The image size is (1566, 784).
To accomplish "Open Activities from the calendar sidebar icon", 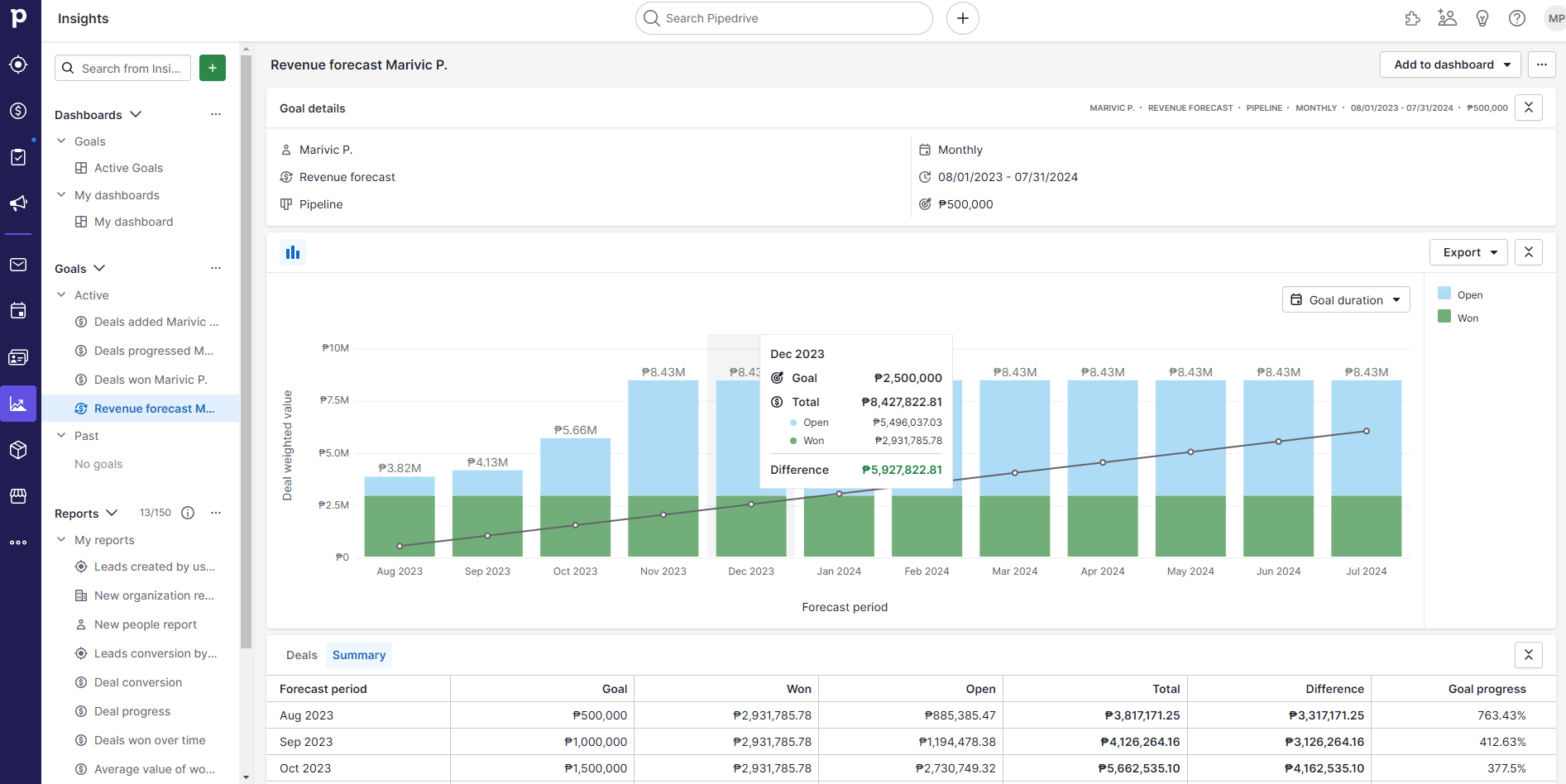I will [x=18, y=311].
